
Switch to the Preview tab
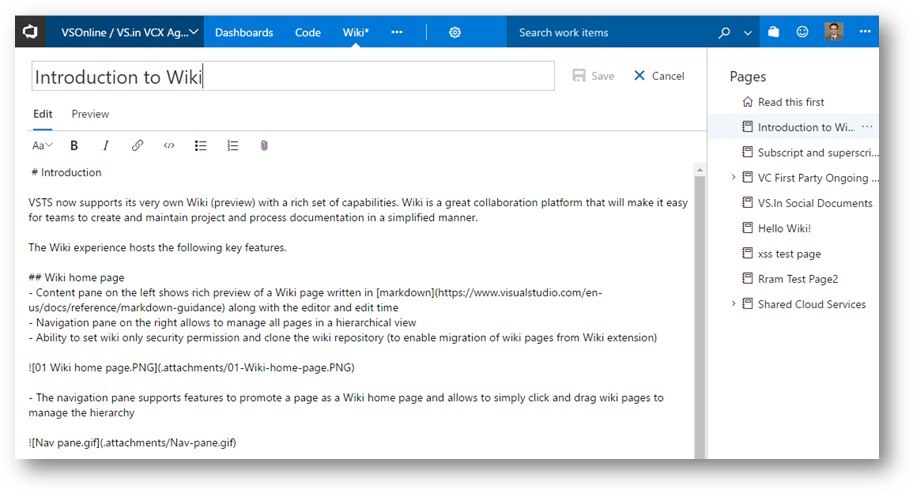[x=90, y=114]
